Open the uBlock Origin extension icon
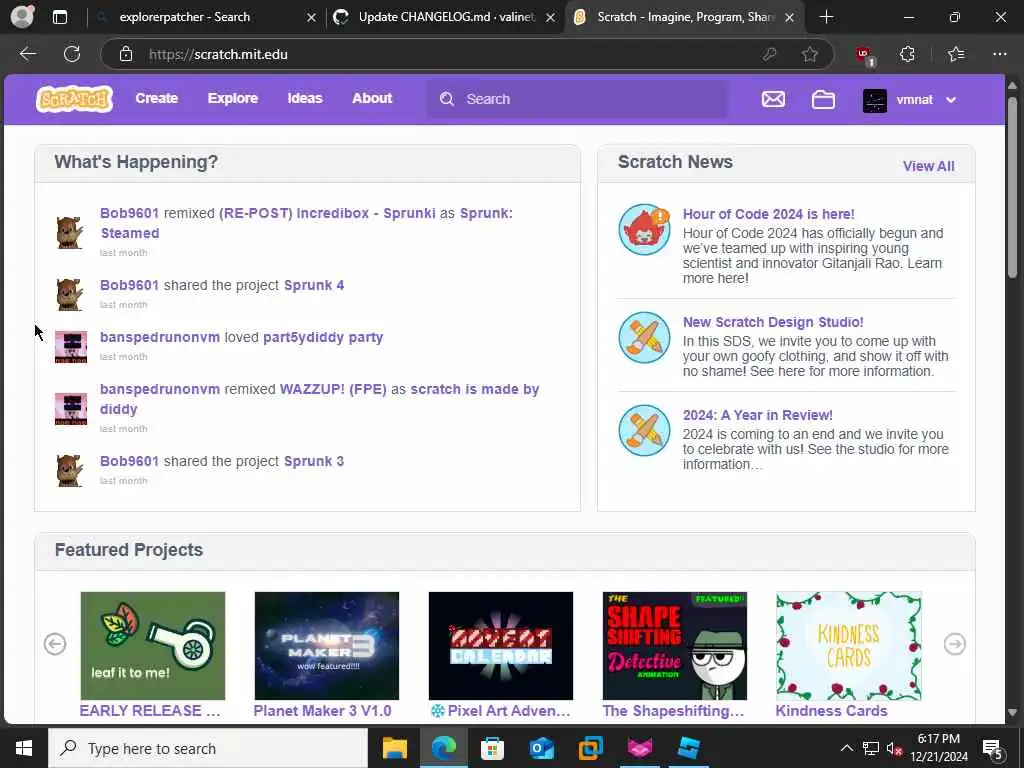The width and height of the screenshot is (1024, 768). 865,56
